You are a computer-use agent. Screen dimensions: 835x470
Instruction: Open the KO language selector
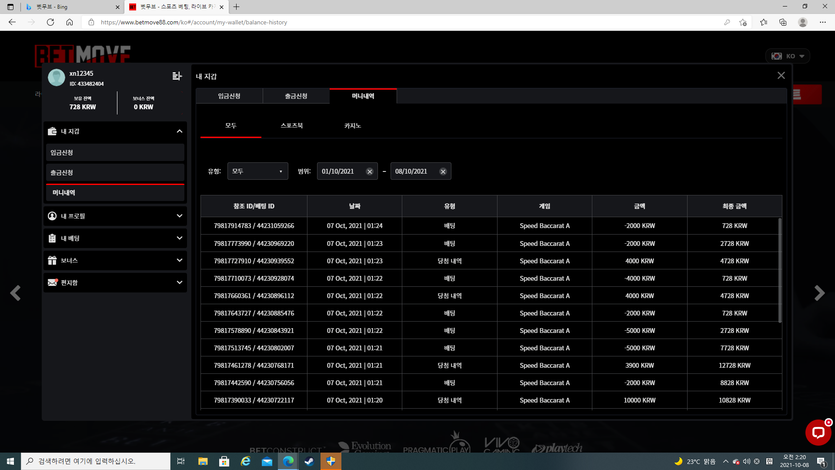tap(788, 56)
